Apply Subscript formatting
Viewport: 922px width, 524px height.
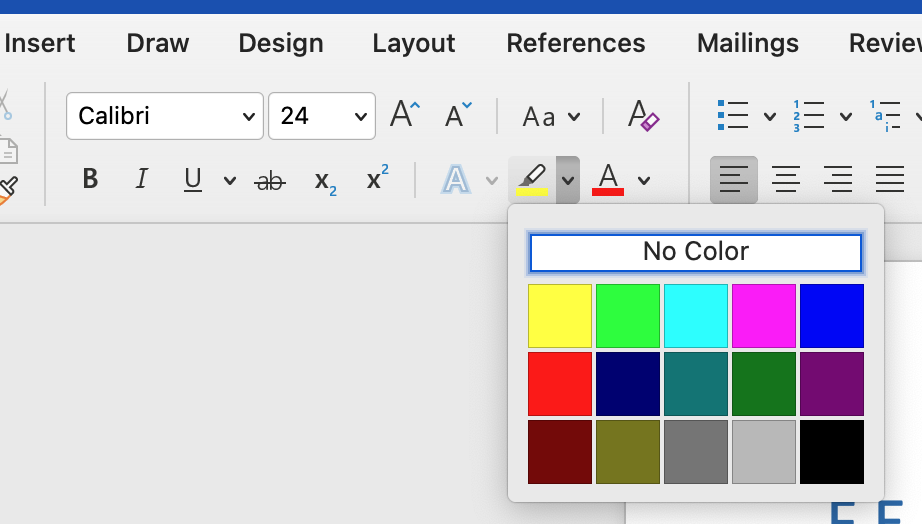coord(325,180)
